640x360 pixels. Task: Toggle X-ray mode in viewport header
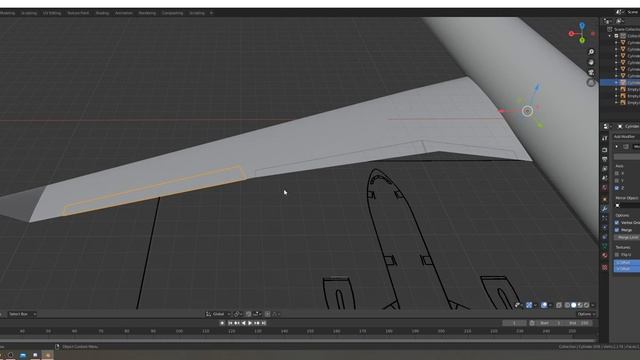tap(559, 305)
